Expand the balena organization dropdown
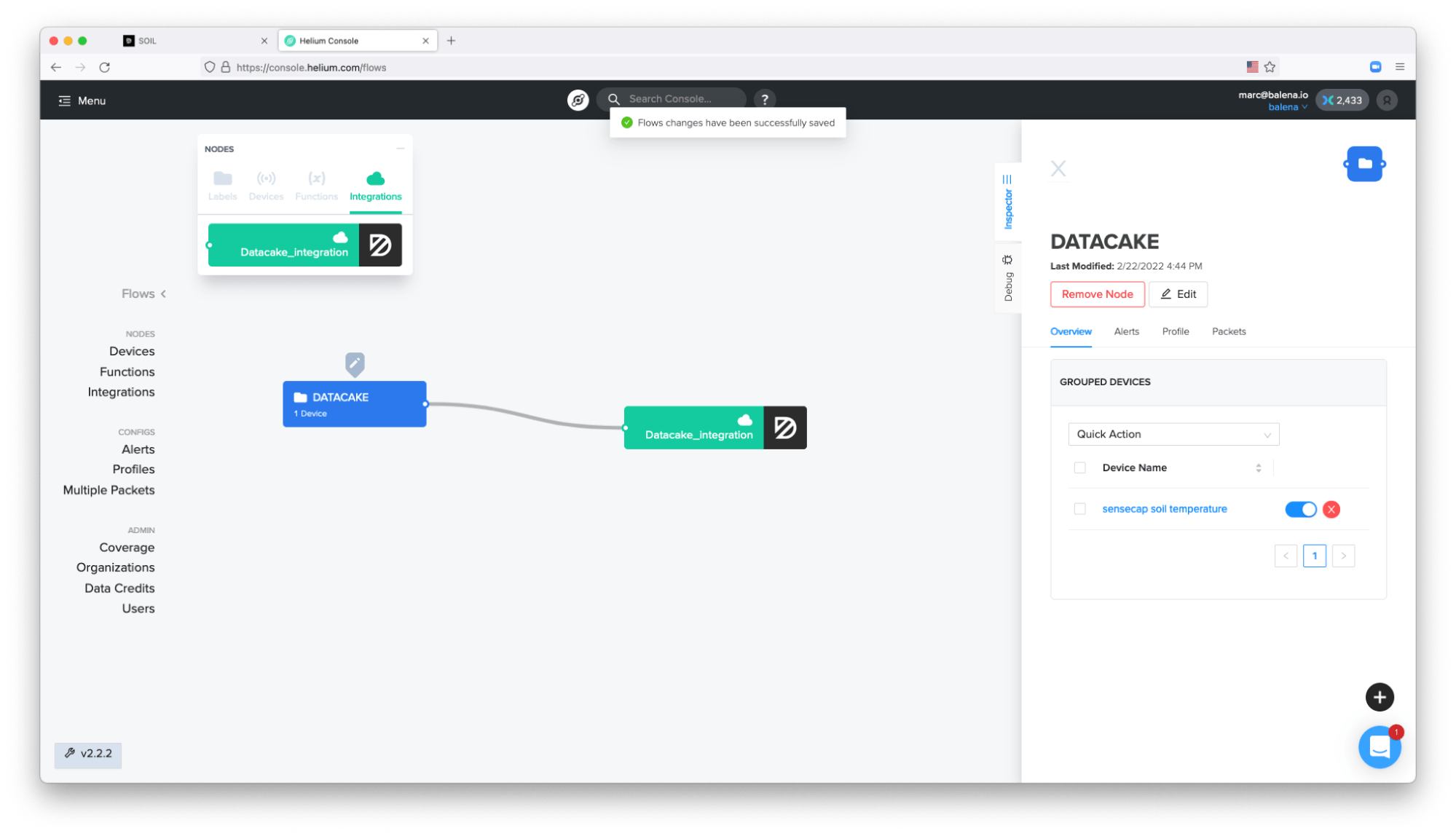Image resolution: width=1456 pixels, height=836 pixels. coord(1287,107)
